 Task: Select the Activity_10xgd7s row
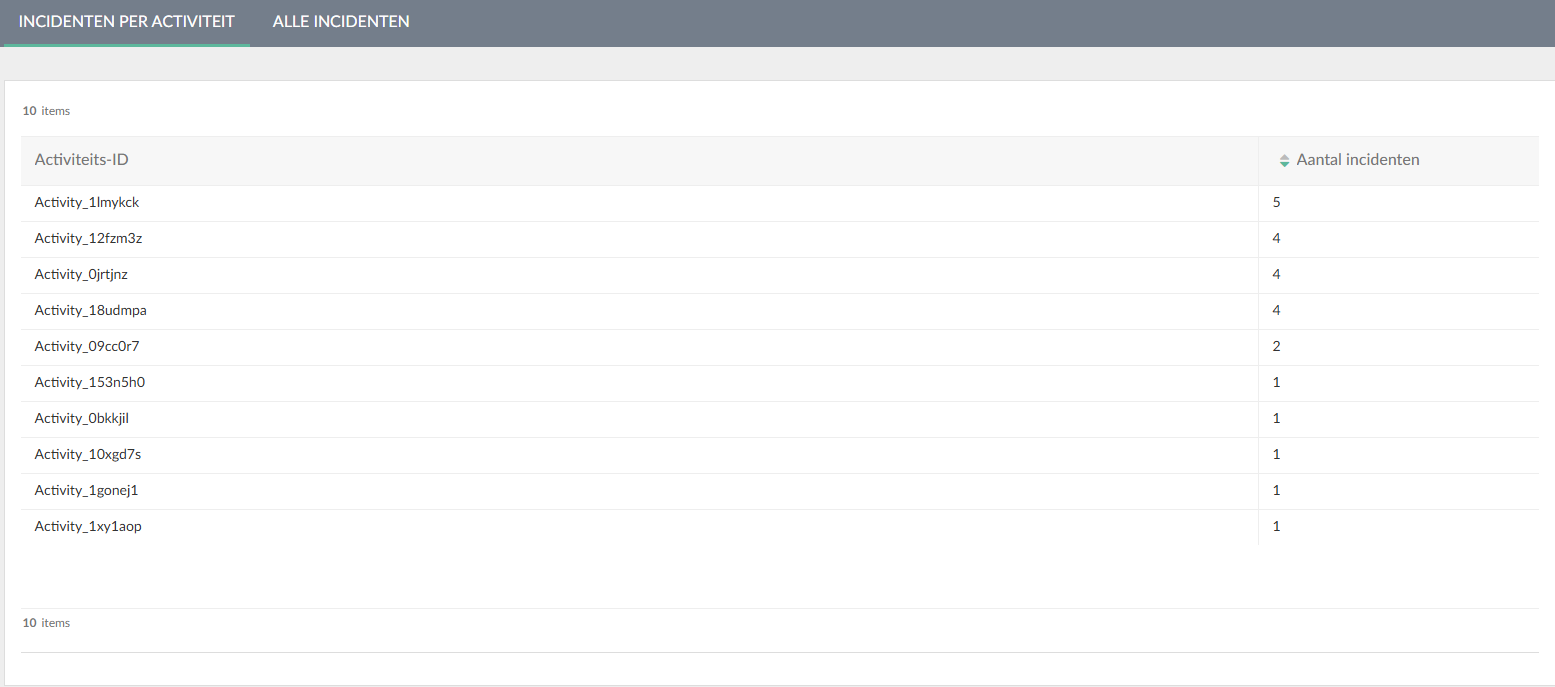(88, 455)
